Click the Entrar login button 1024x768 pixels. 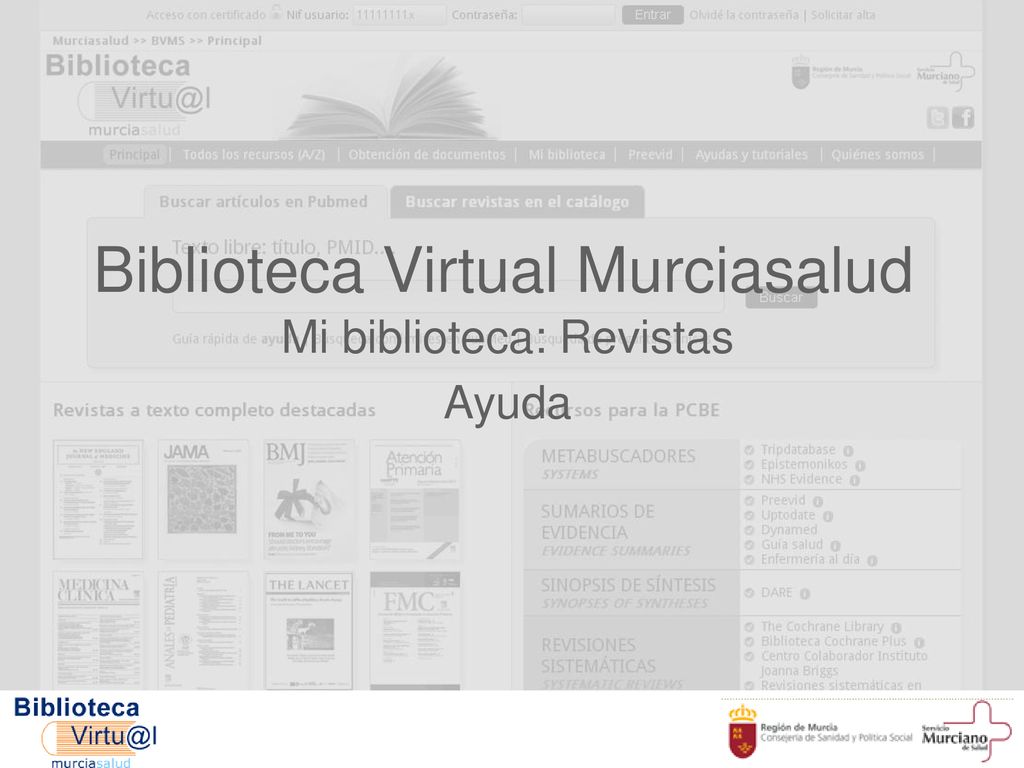652,15
